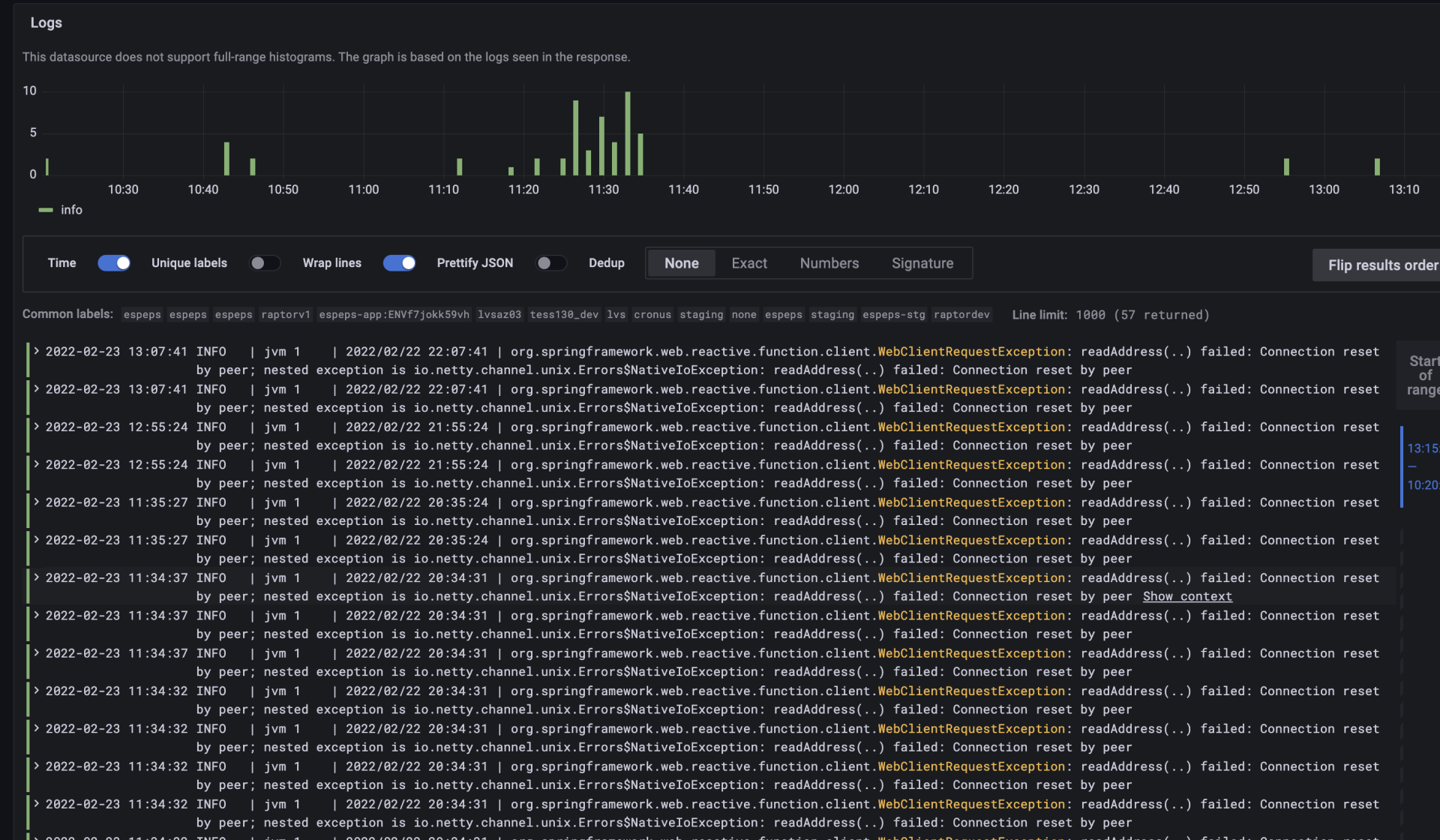The width and height of the screenshot is (1440, 840).
Task: Click Flip results order button
Action: tap(1381, 265)
